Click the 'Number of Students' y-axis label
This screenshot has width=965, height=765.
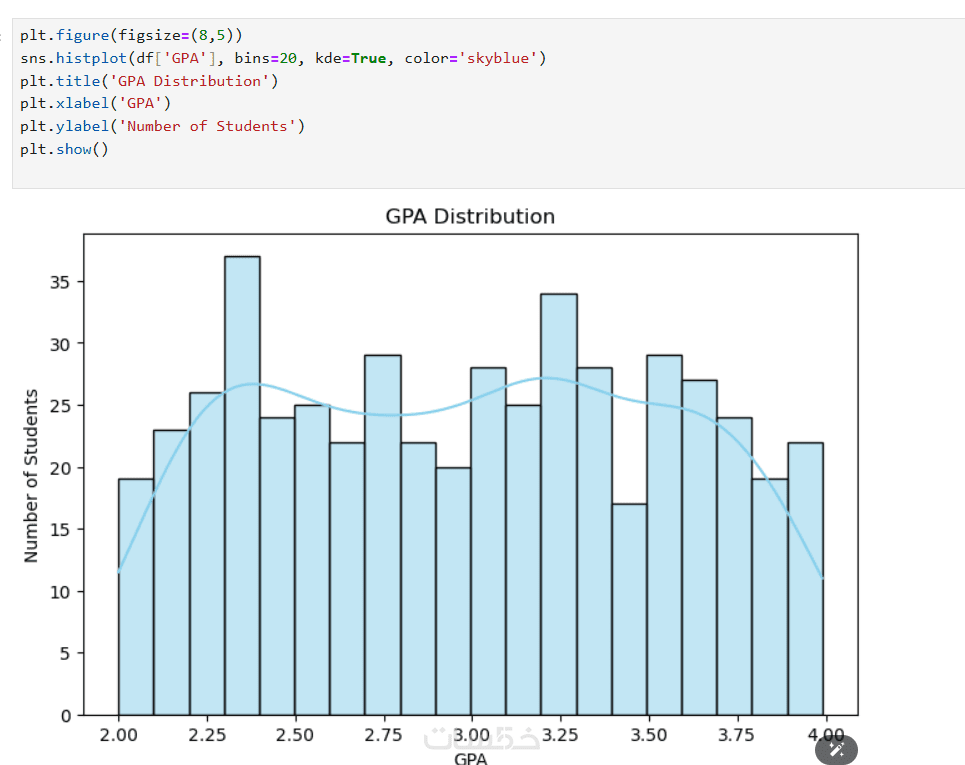(31, 475)
